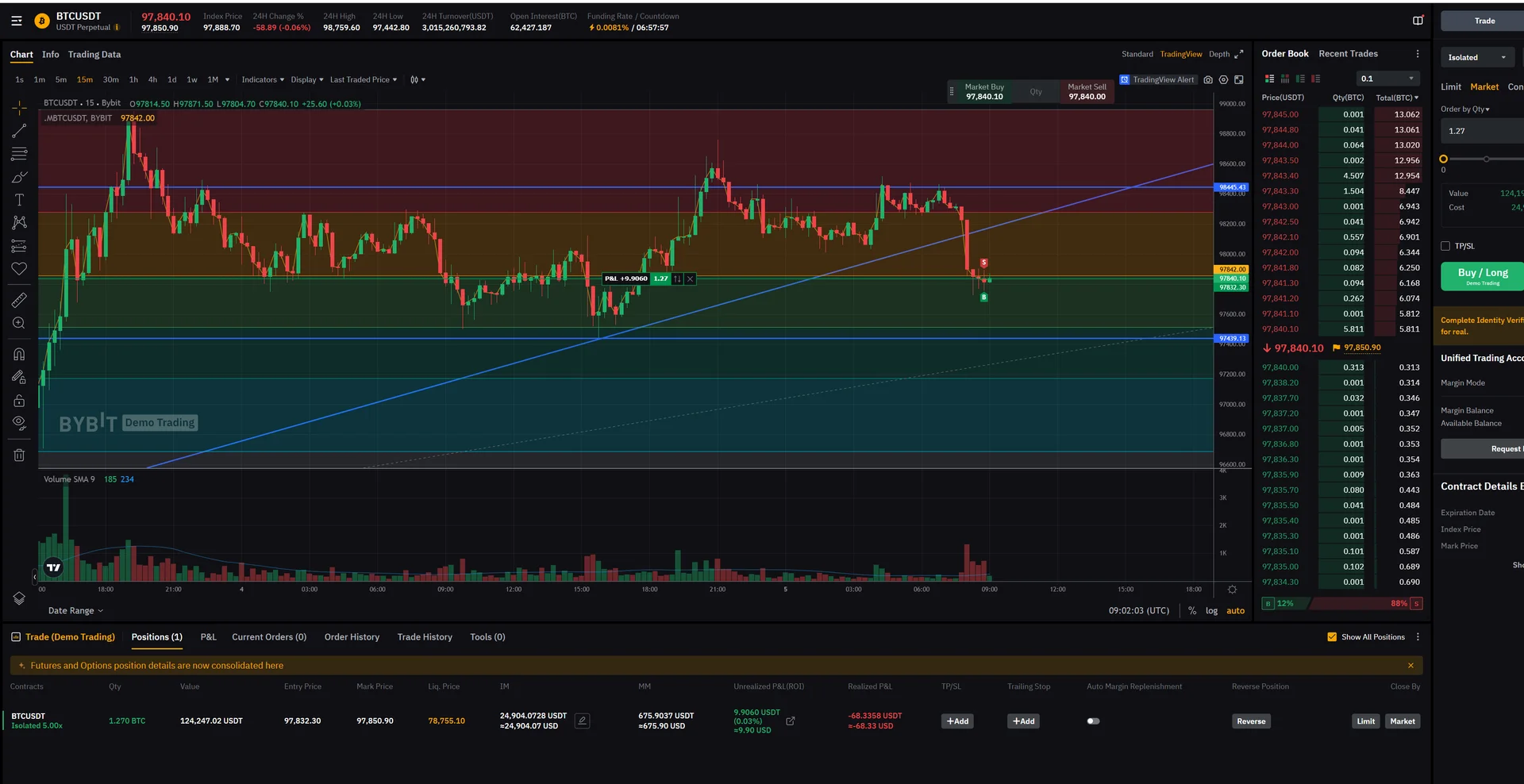
Task: Switch order book to horizontal column layout
Action: tap(1285, 79)
